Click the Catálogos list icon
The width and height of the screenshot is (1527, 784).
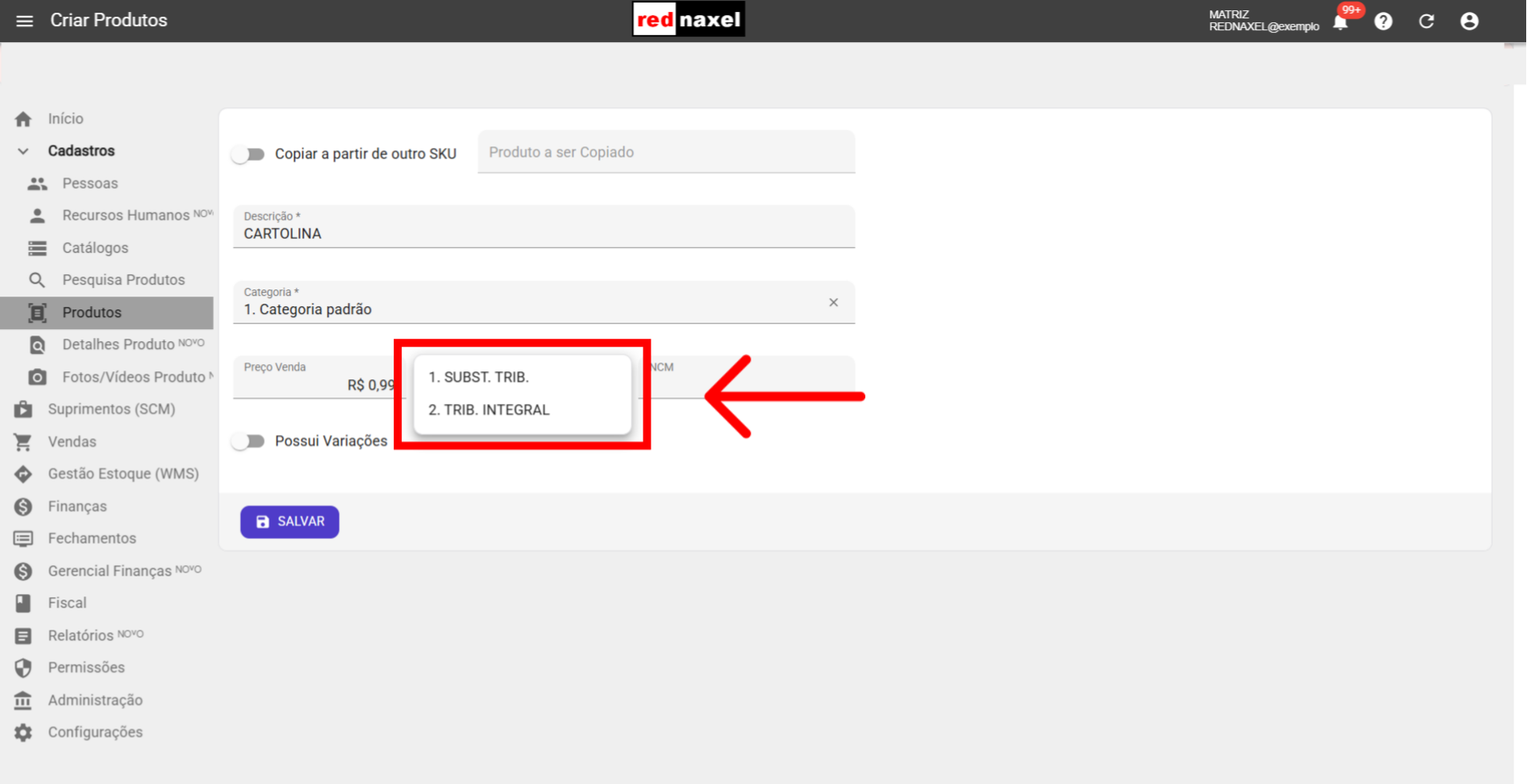click(37, 248)
